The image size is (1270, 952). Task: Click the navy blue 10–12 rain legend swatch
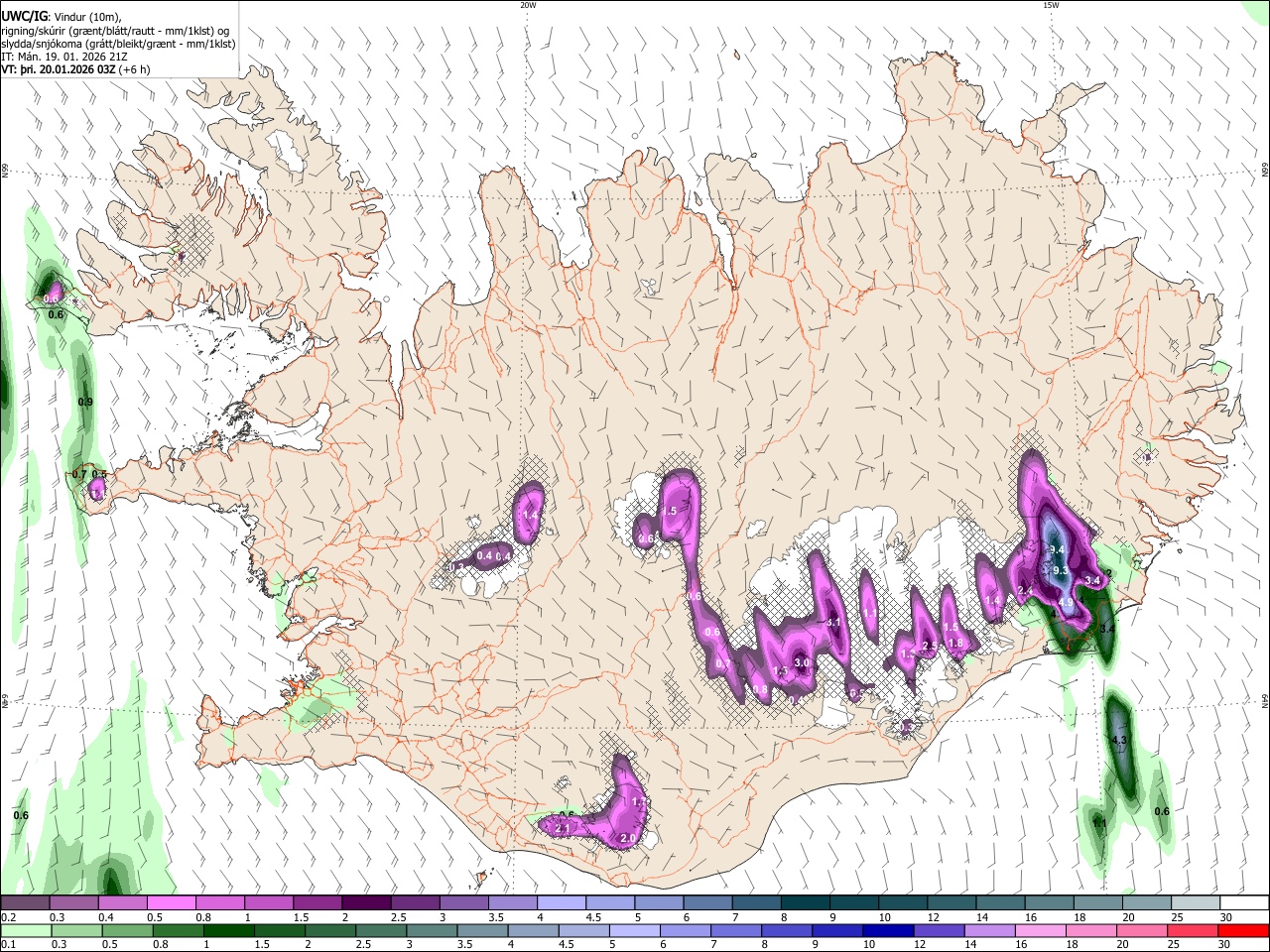pyautogui.click(x=887, y=930)
